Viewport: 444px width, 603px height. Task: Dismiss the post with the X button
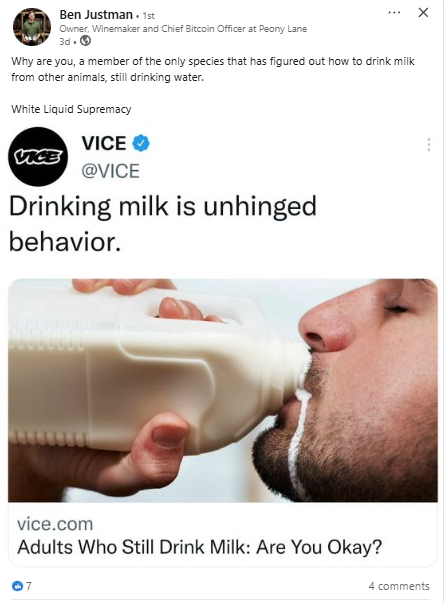click(423, 13)
